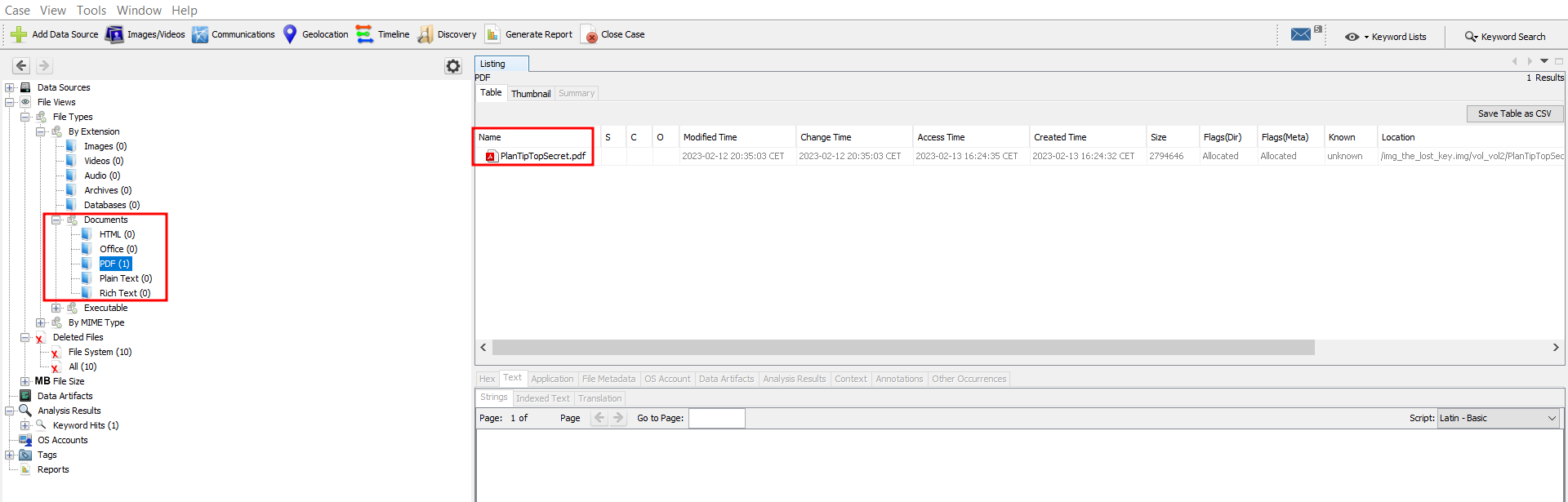1568x502 pixels.
Task: Sort by the Modified Time column
Action: pos(737,137)
